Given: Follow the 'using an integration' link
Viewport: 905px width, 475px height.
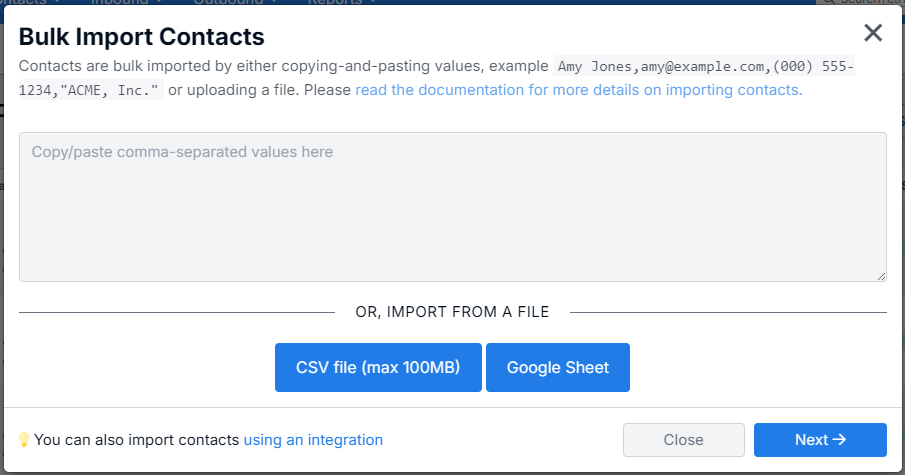Looking at the screenshot, I should [313, 440].
